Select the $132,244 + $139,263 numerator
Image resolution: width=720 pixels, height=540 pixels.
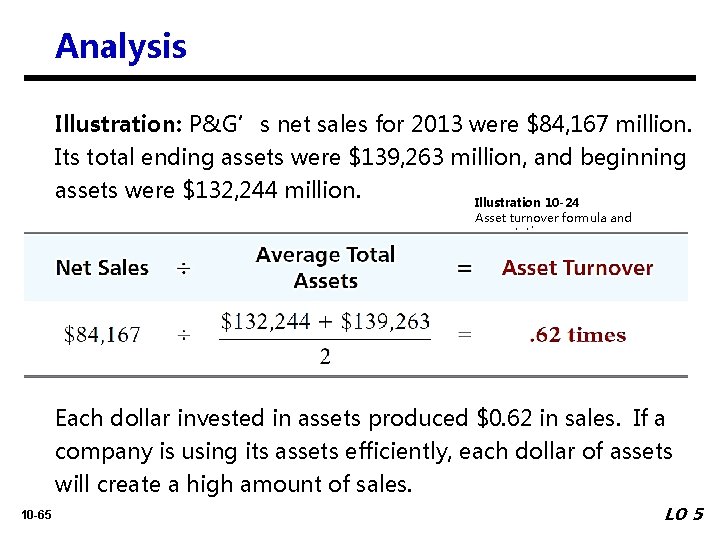click(x=325, y=321)
